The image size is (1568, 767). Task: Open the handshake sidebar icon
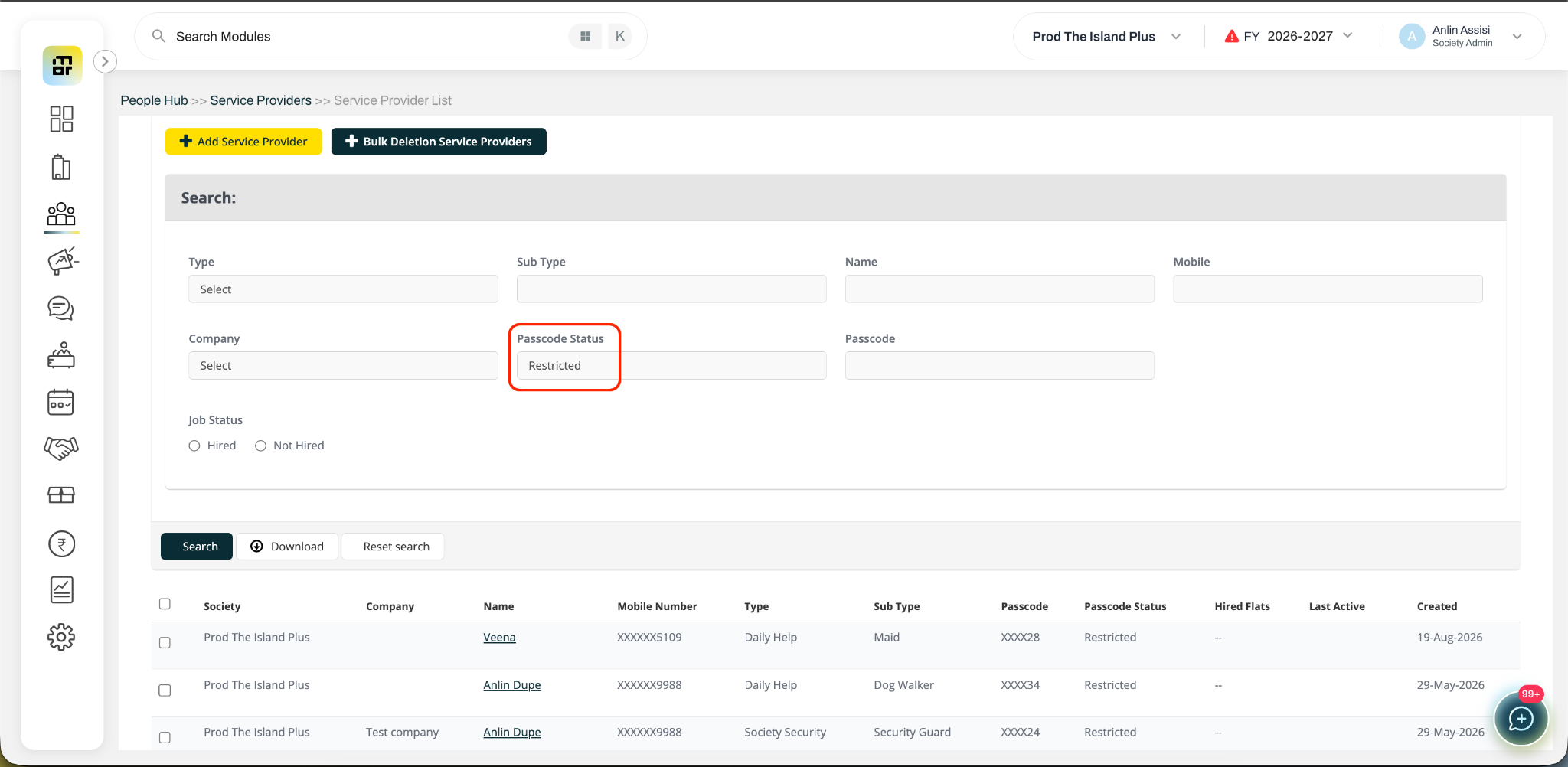[x=61, y=449]
